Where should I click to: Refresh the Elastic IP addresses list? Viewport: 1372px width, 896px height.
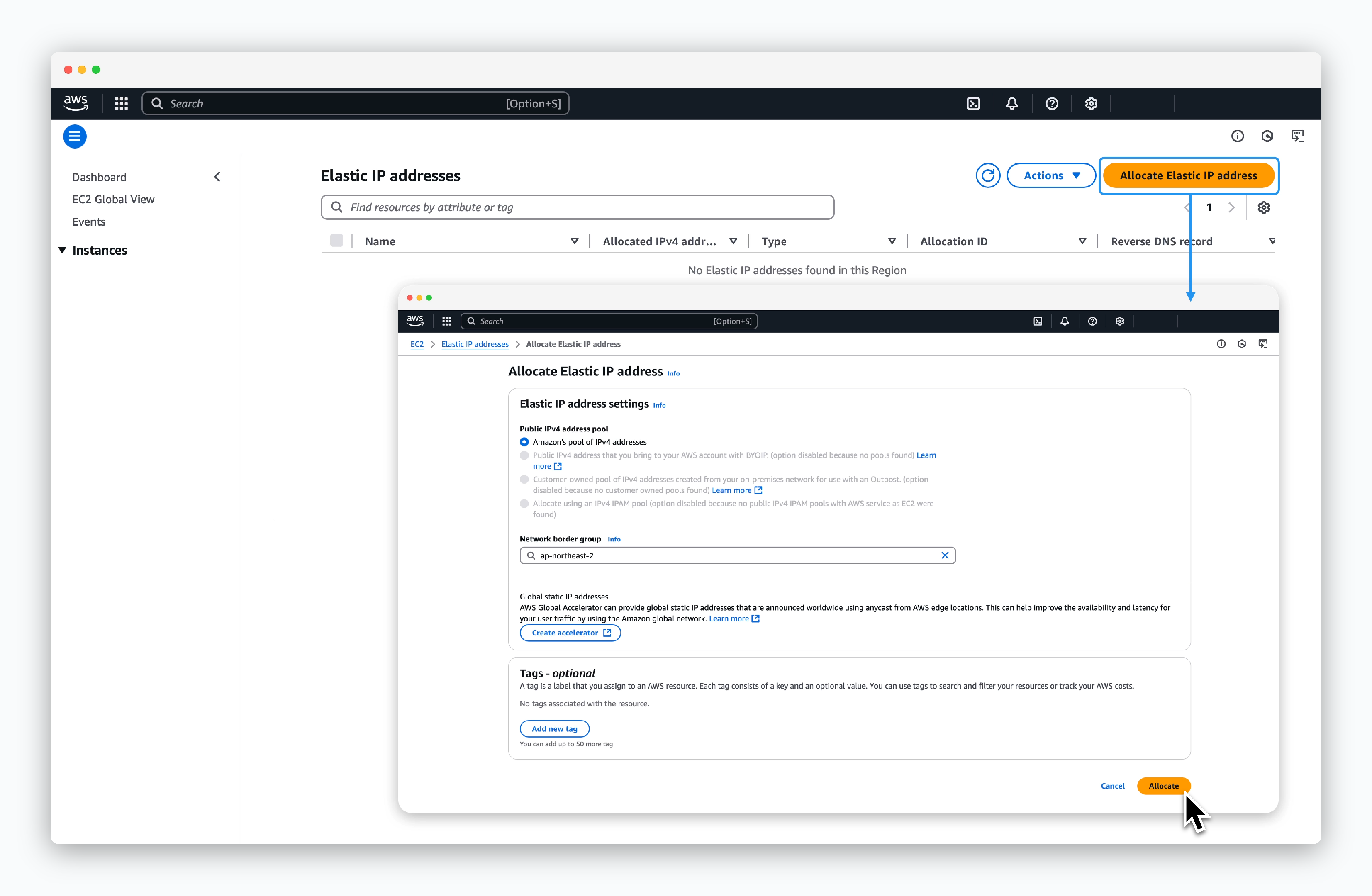988,176
